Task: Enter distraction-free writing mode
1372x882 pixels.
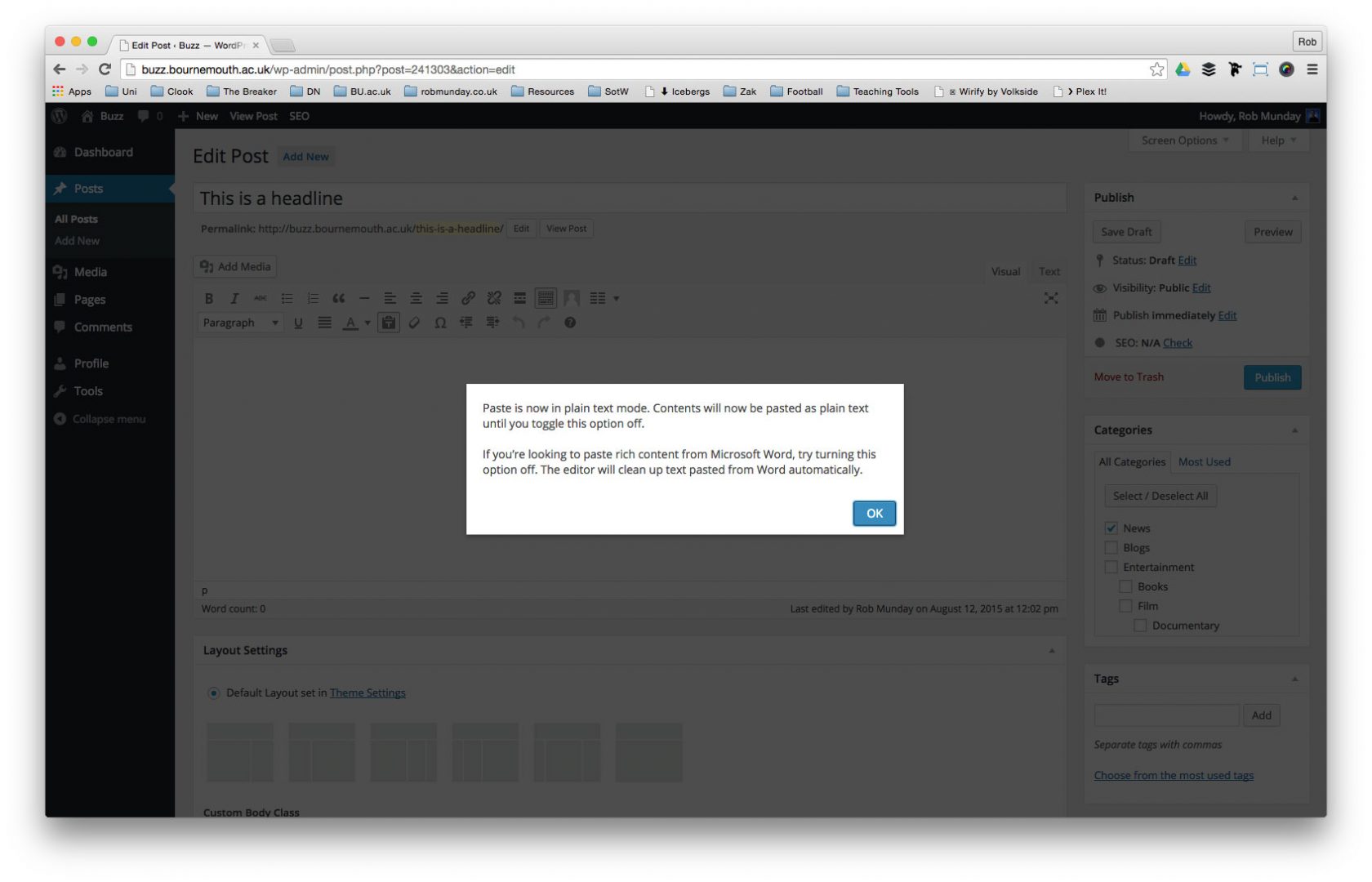Action: (x=1051, y=298)
